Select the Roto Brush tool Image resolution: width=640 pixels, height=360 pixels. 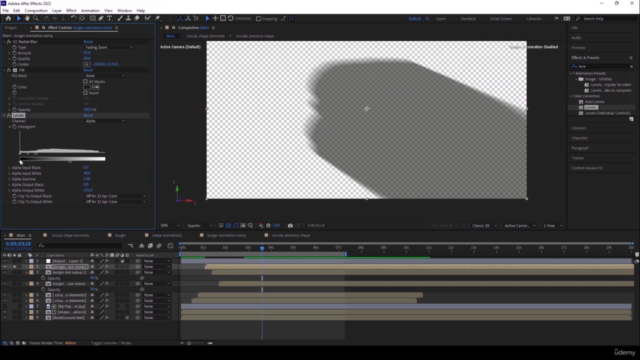click(x=147, y=18)
